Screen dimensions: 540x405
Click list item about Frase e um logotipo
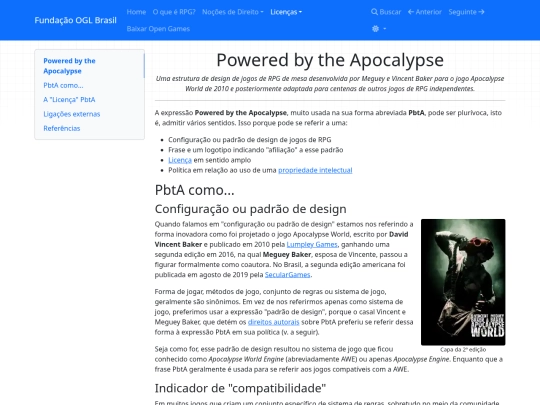click(256, 150)
